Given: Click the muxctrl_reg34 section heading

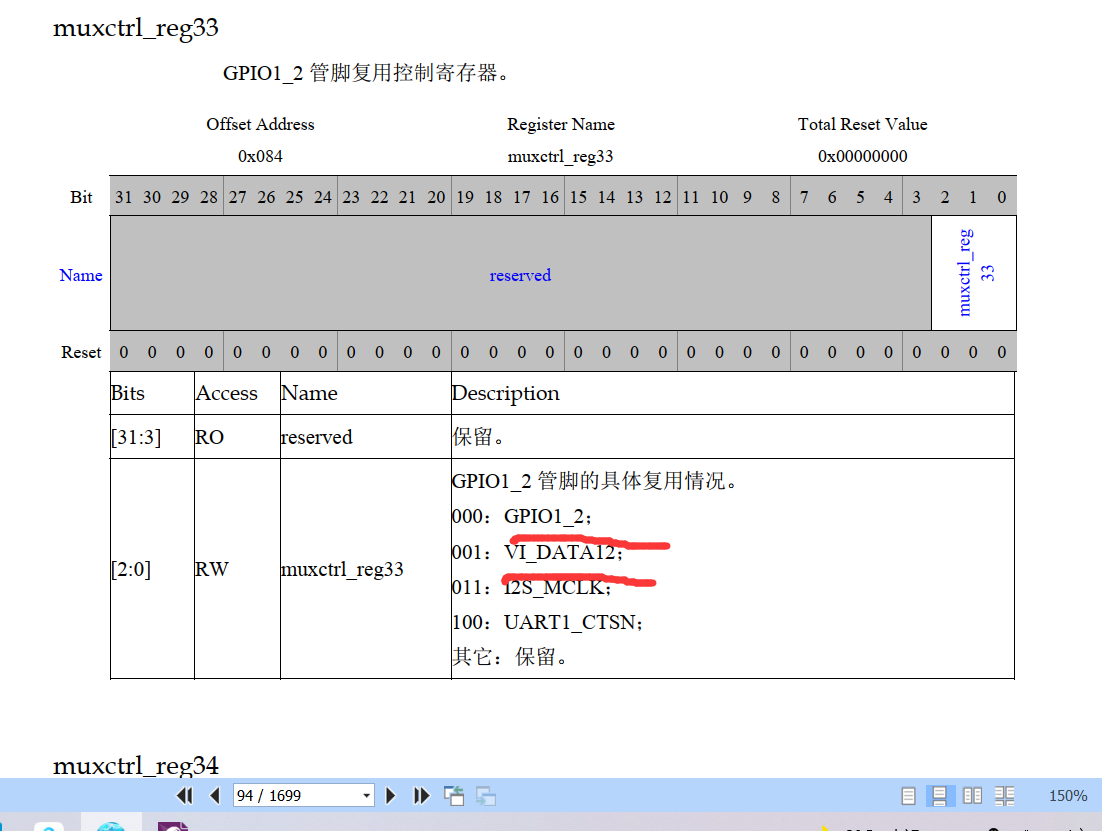Looking at the screenshot, I should pyautogui.click(x=135, y=765).
